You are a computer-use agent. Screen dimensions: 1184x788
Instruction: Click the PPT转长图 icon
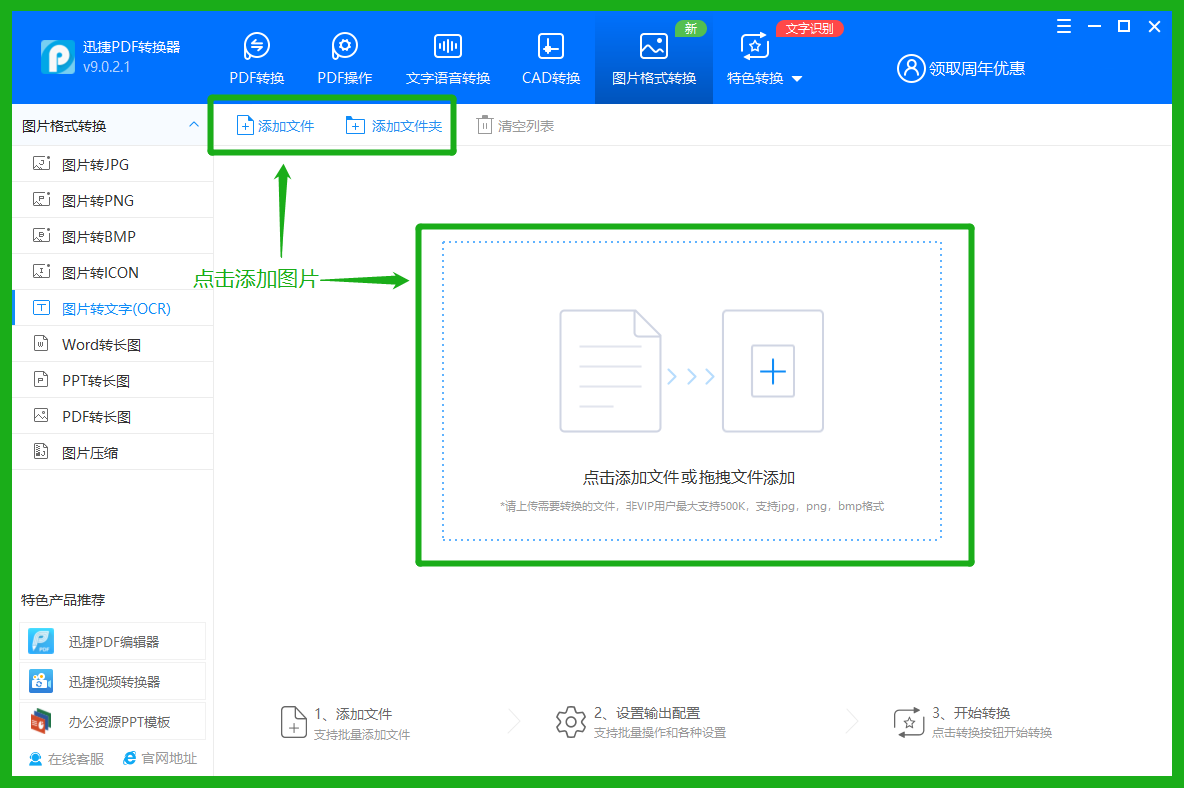42,380
